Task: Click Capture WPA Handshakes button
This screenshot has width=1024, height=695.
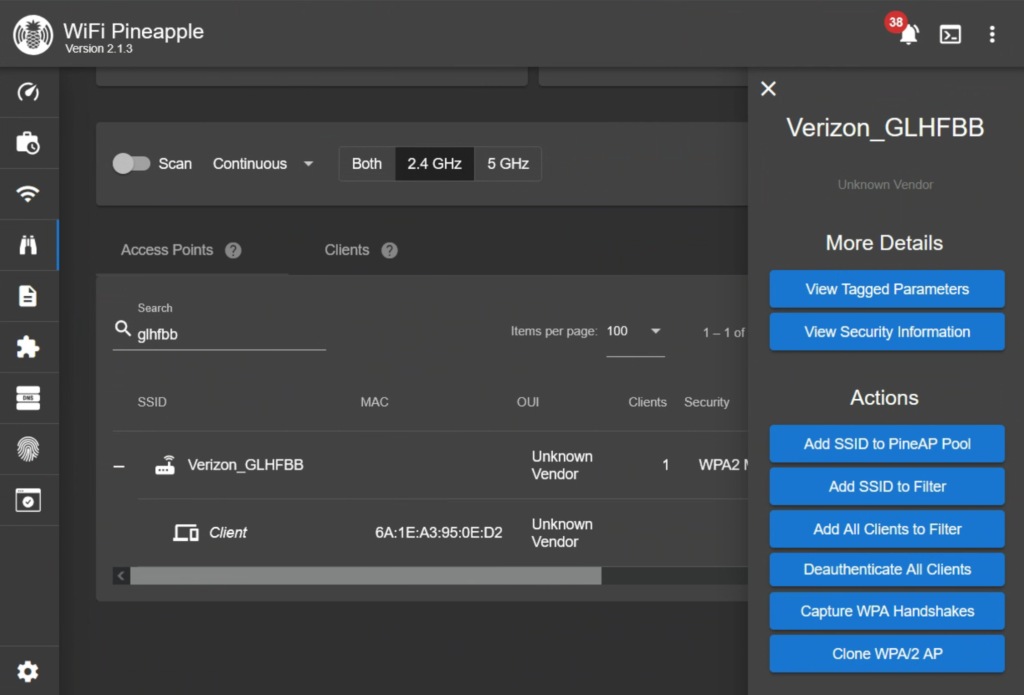Action: click(x=887, y=611)
